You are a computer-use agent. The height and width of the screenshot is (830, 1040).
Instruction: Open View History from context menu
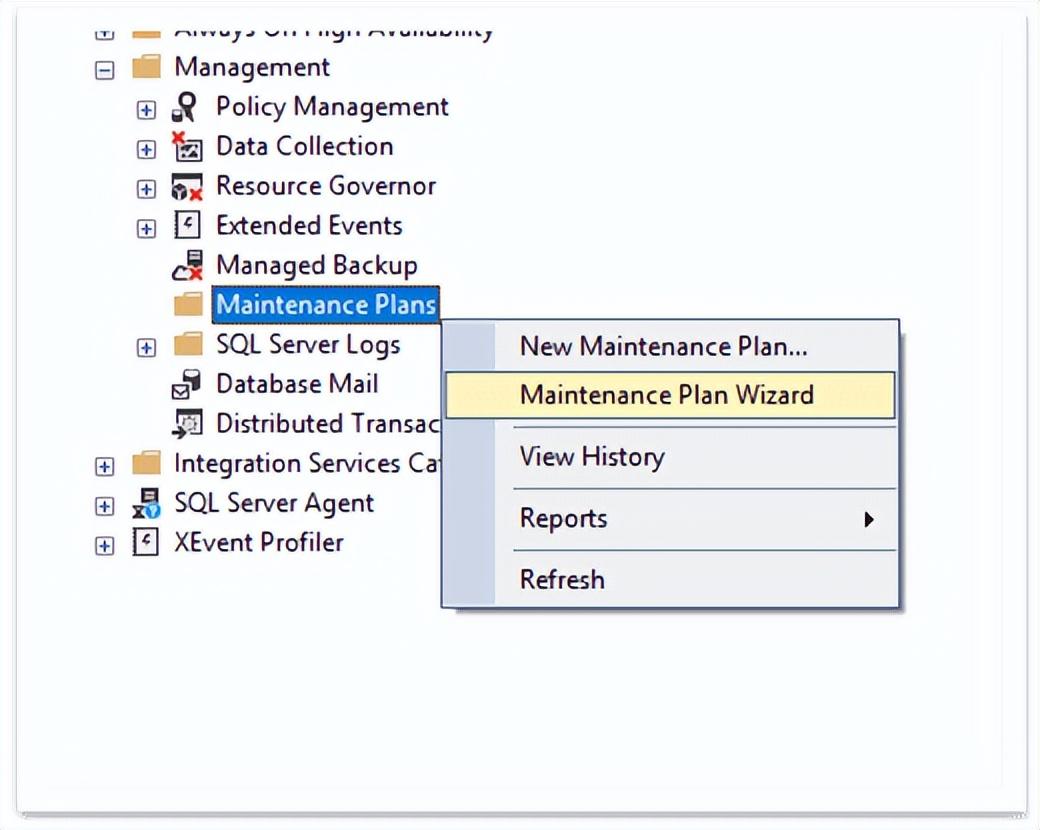point(592,457)
